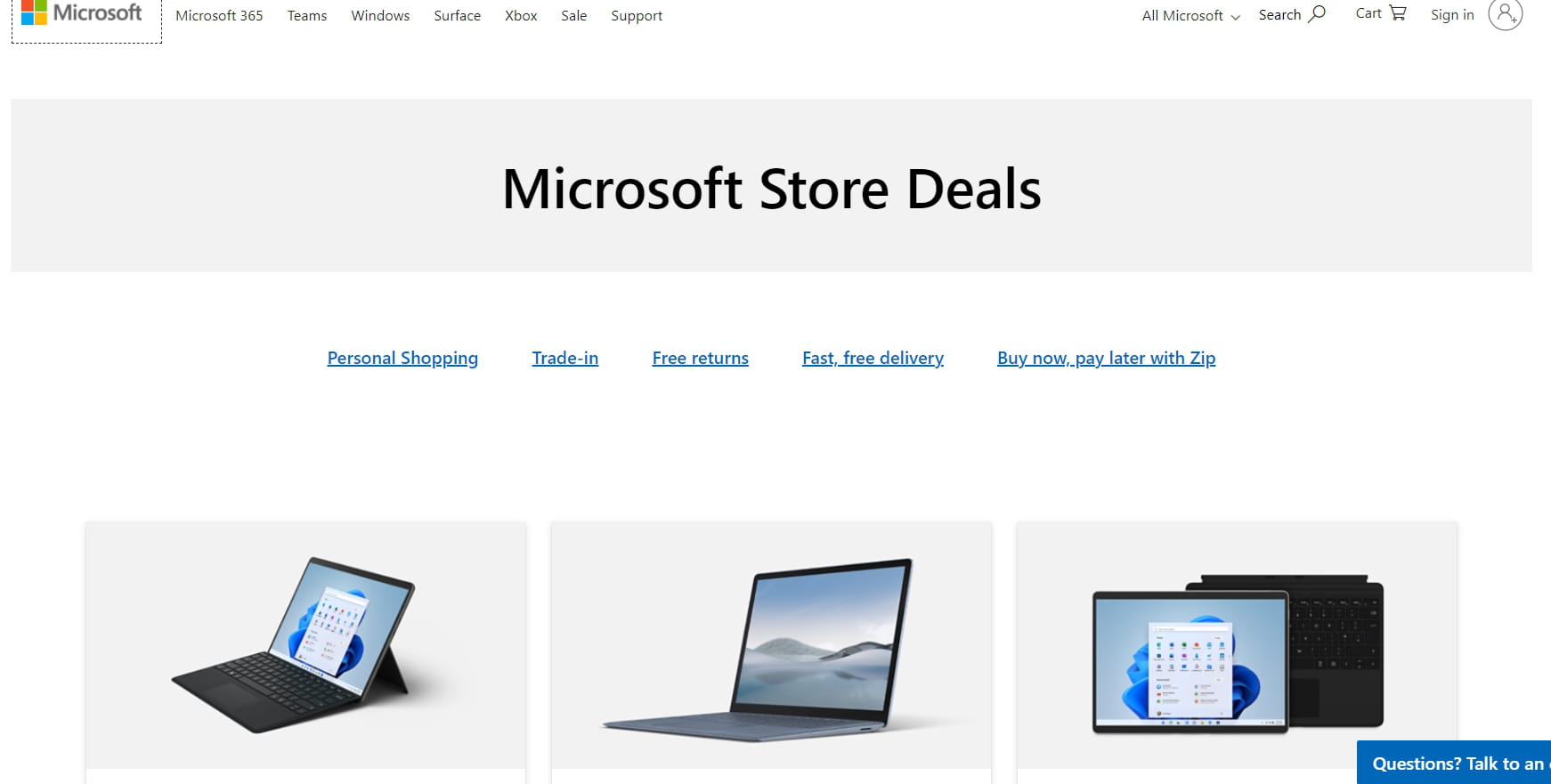The image size is (1551, 784).
Task: Open the Microsoft 365 menu item
Action: [219, 15]
